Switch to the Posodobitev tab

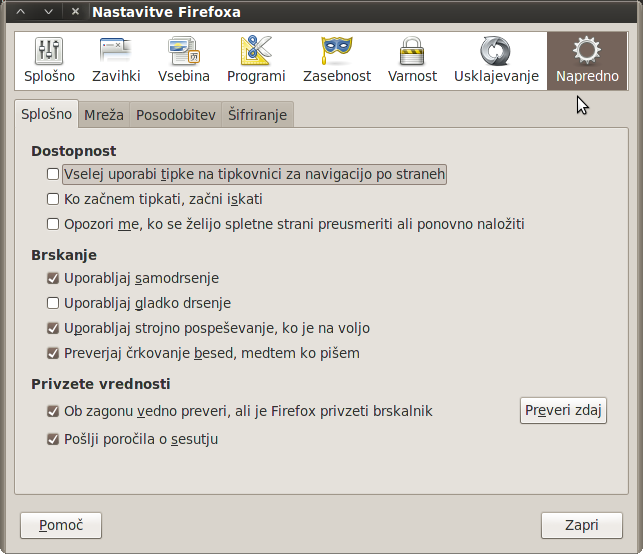pyautogui.click(x=176, y=115)
